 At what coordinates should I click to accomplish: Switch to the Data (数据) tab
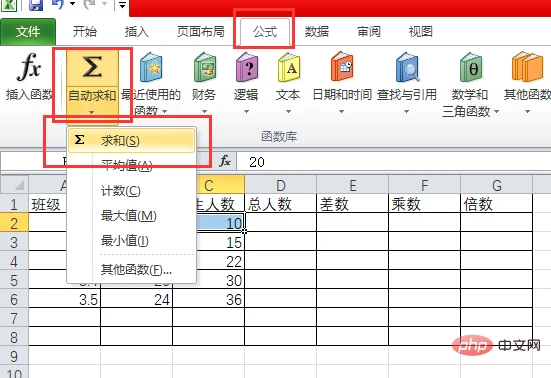tap(317, 32)
